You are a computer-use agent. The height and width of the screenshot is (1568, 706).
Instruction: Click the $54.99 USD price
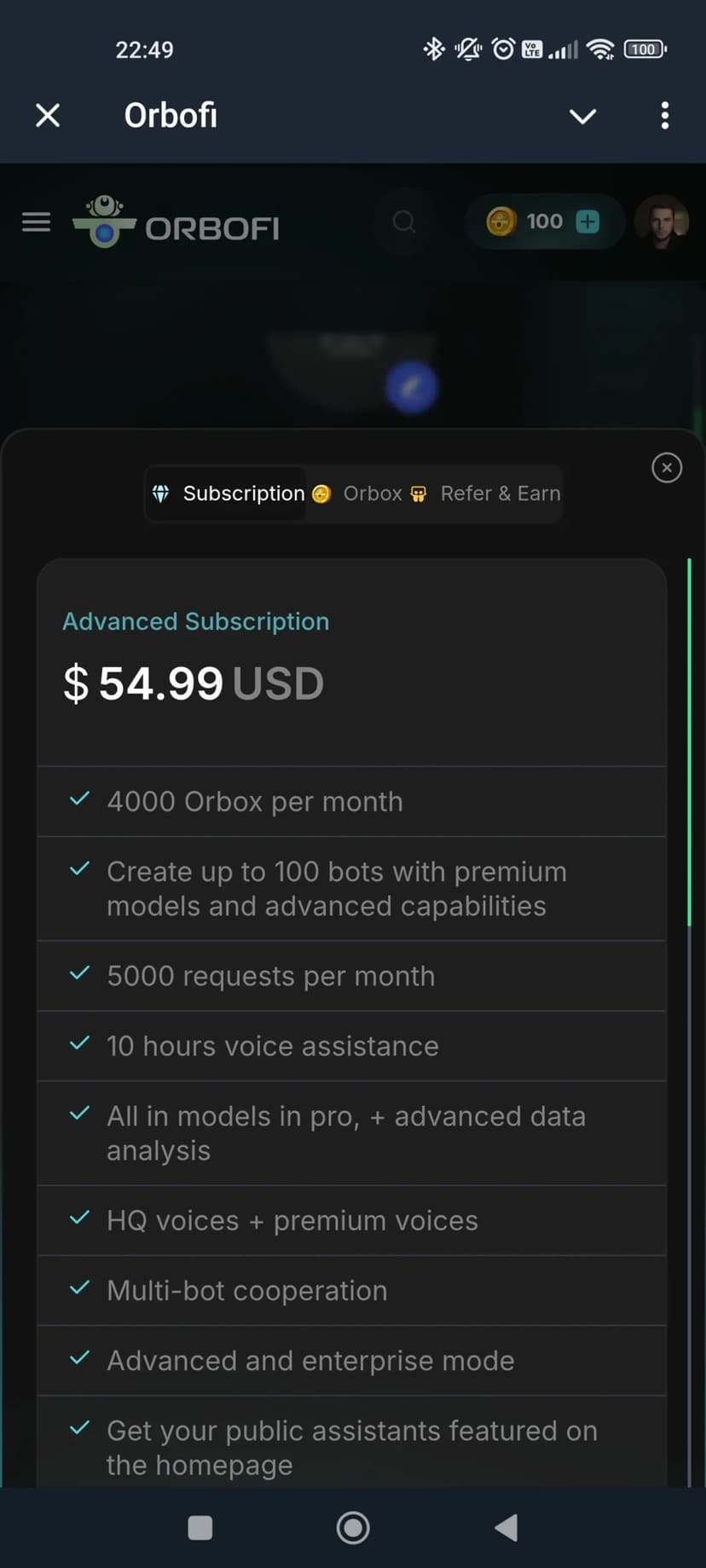[x=194, y=683]
